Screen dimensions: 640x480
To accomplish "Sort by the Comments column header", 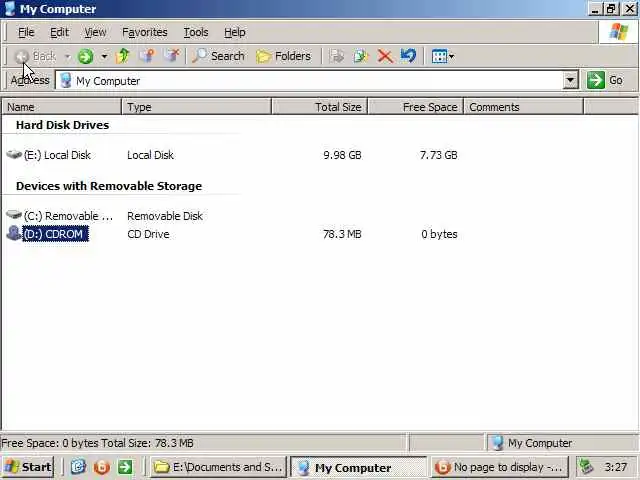I will click(x=524, y=107).
